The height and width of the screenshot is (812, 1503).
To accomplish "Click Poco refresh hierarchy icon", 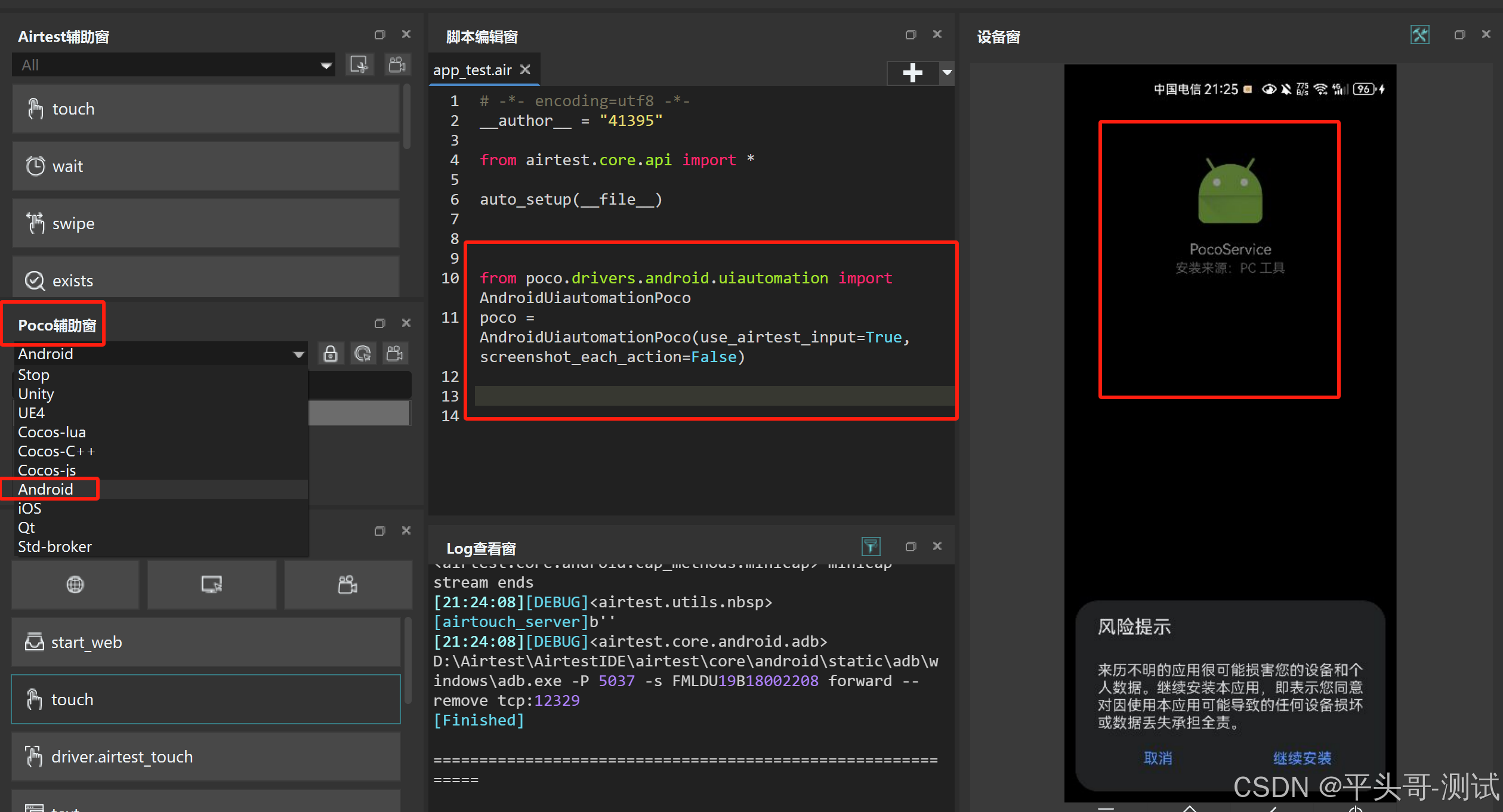I will point(363,354).
